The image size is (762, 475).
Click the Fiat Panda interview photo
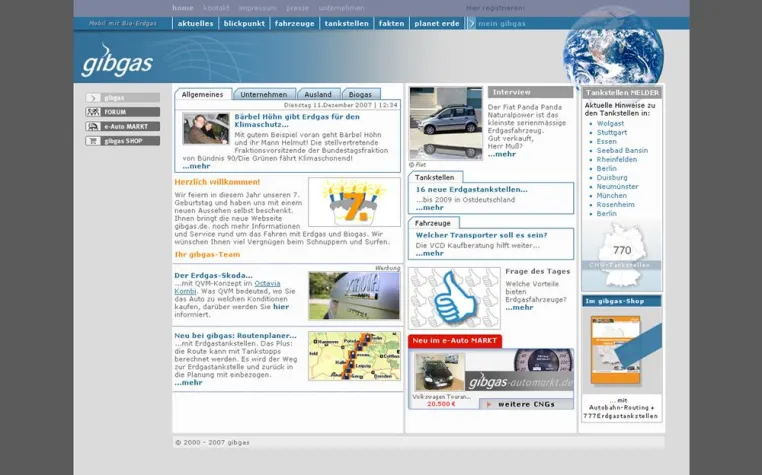click(446, 123)
